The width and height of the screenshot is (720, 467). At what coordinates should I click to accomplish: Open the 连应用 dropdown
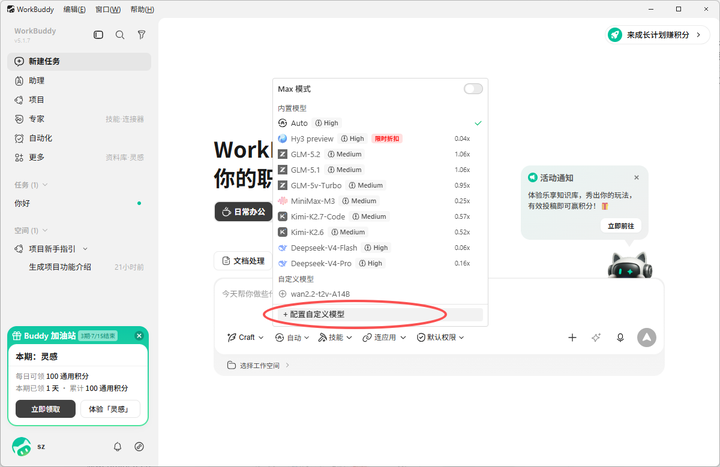tap(384, 338)
